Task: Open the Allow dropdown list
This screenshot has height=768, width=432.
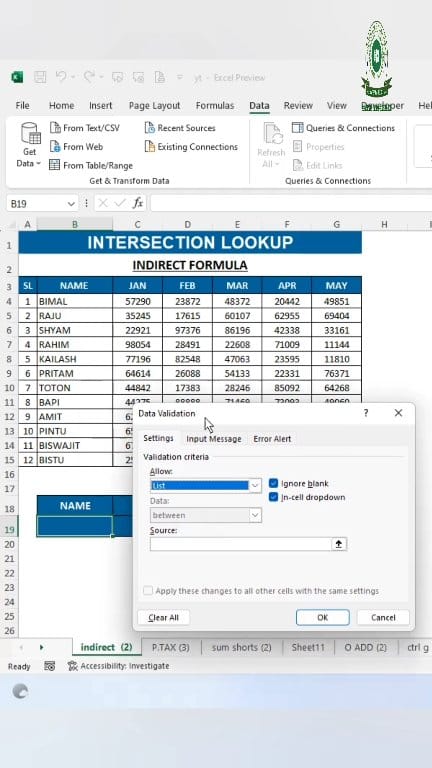Action: (255, 485)
